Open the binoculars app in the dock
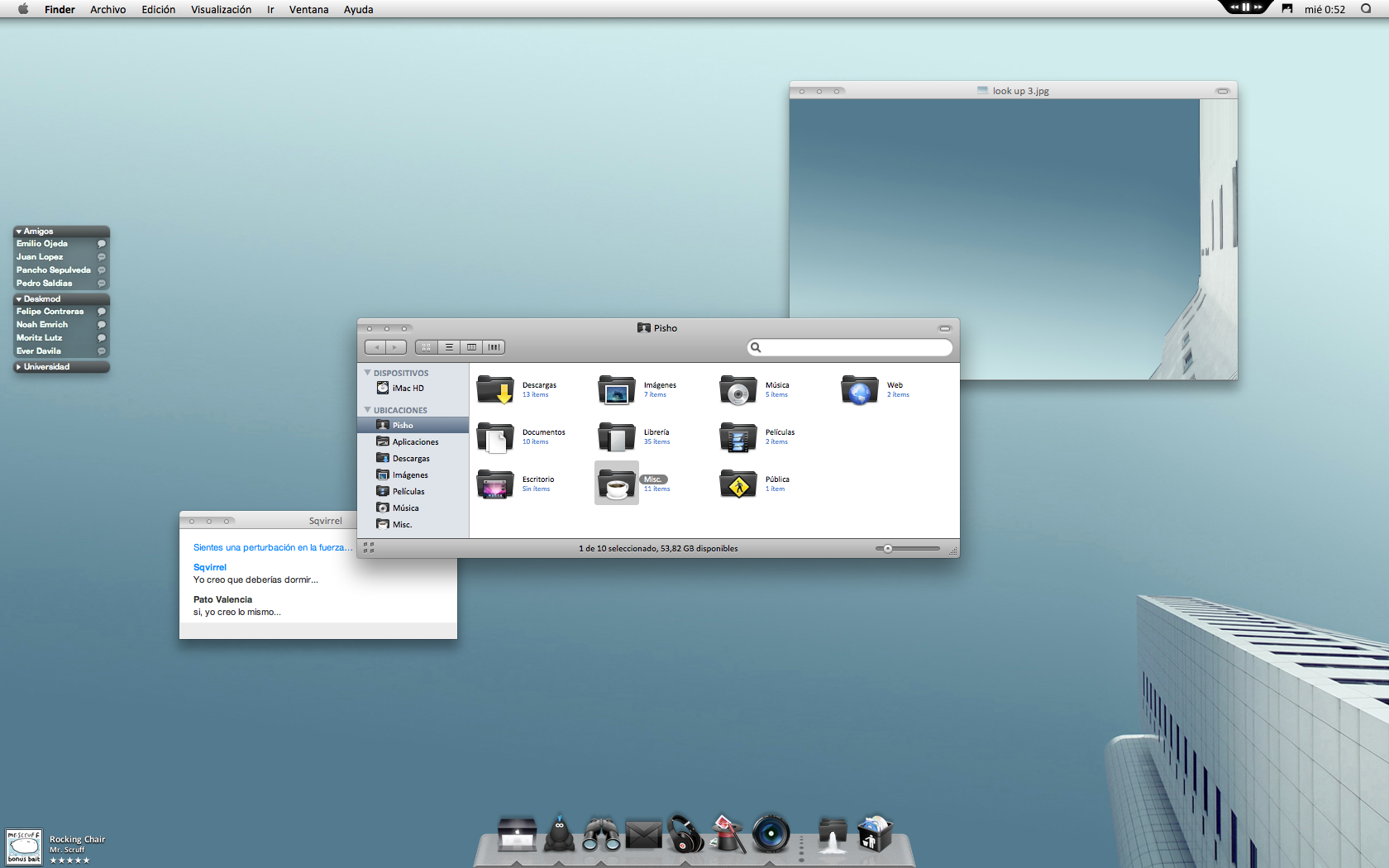The image size is (1389, 868). tap(601, 834)
